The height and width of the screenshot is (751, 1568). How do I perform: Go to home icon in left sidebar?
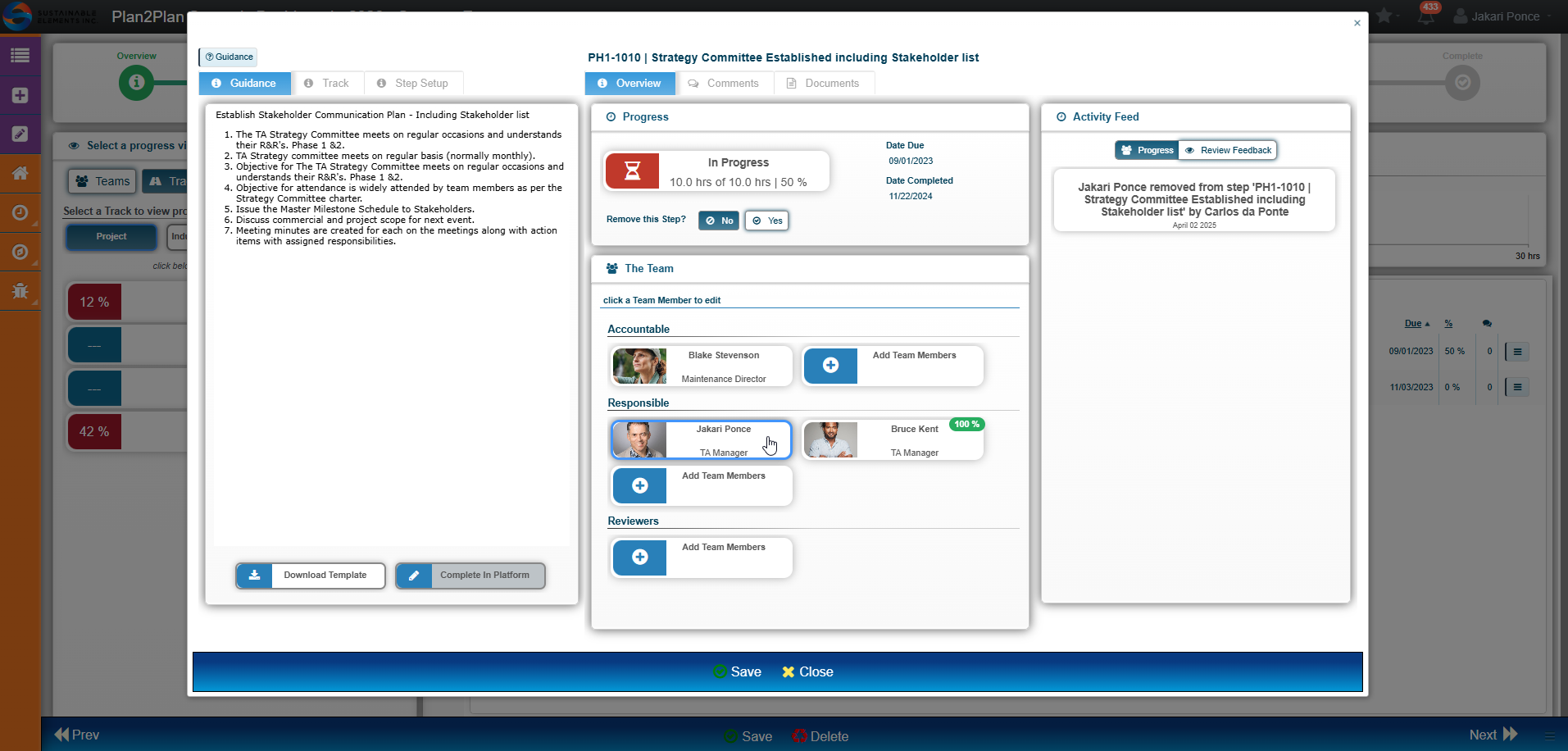(20, 173)
